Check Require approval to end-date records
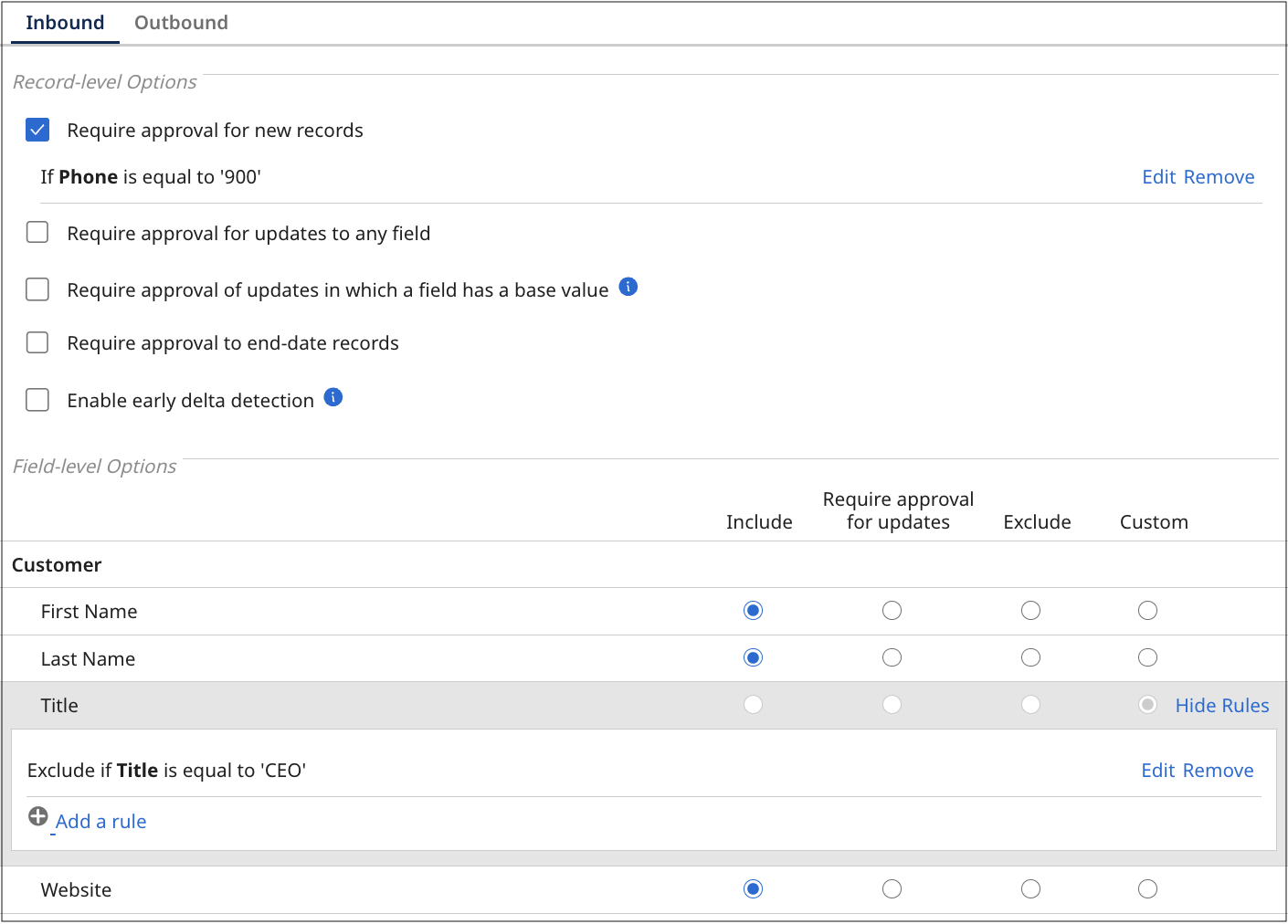Image resolution: width=1288 pixels, height=924 pixels. pos(37,342)
